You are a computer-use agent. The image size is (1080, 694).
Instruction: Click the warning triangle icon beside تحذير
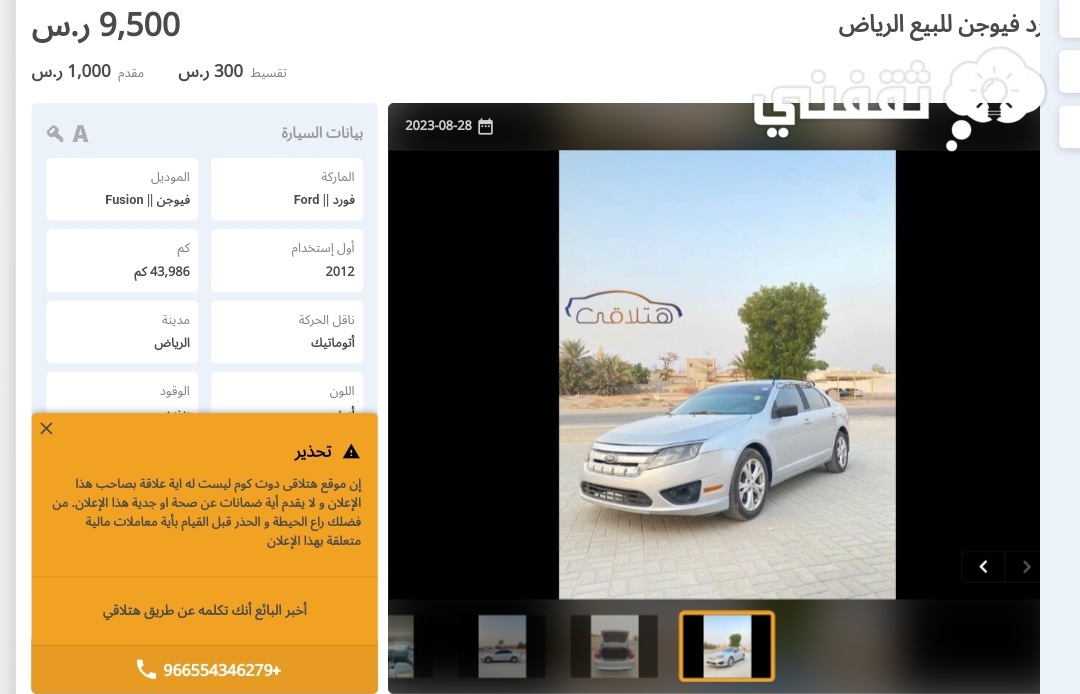[351, 452]
